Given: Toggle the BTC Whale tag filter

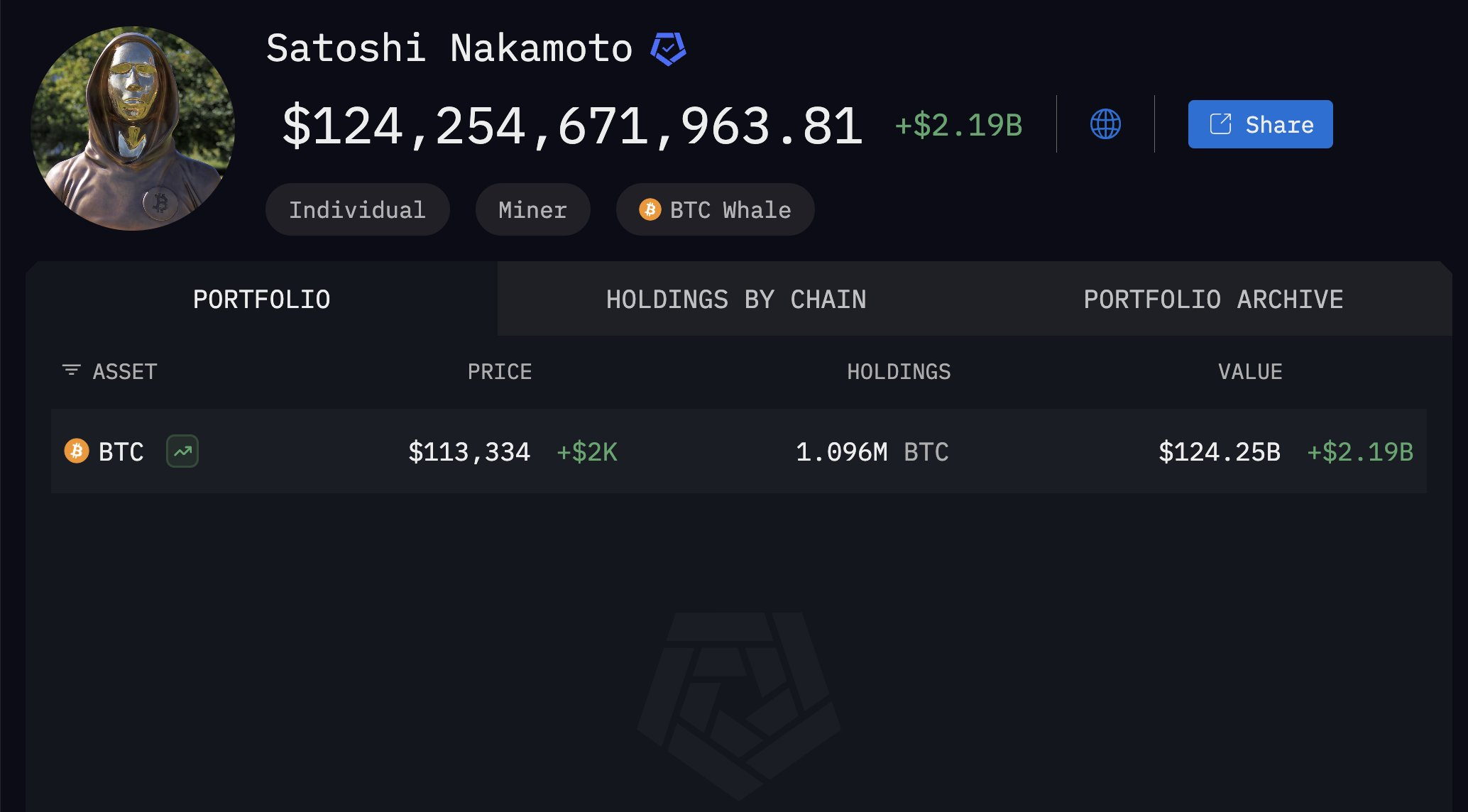Looking at the screenshot, I should click(714, 209).
